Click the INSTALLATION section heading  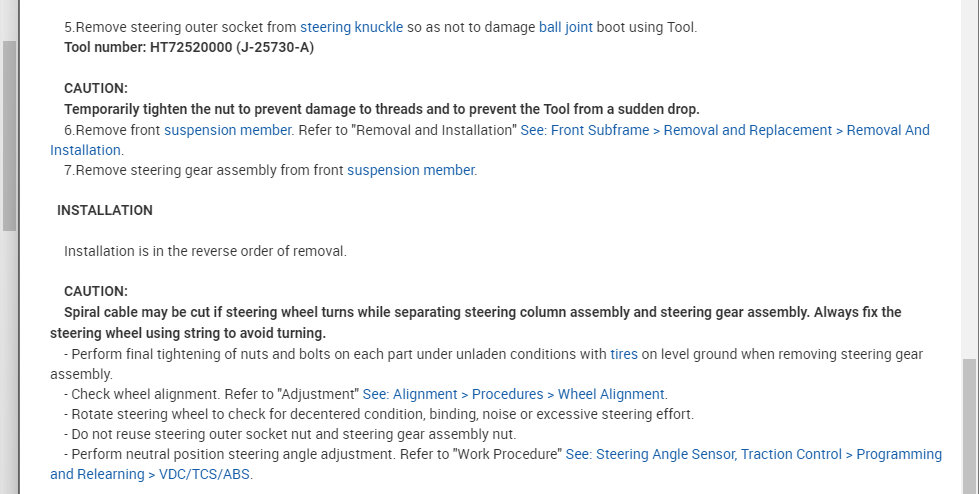click(x=105, y=210)
